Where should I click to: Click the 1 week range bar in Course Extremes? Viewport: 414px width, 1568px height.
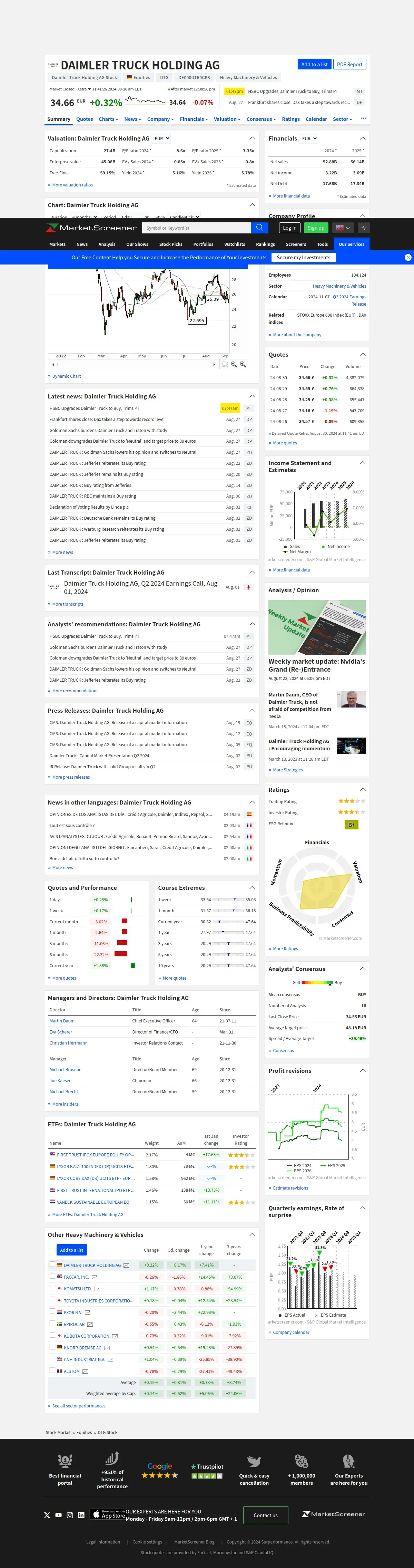coord(228,900)
